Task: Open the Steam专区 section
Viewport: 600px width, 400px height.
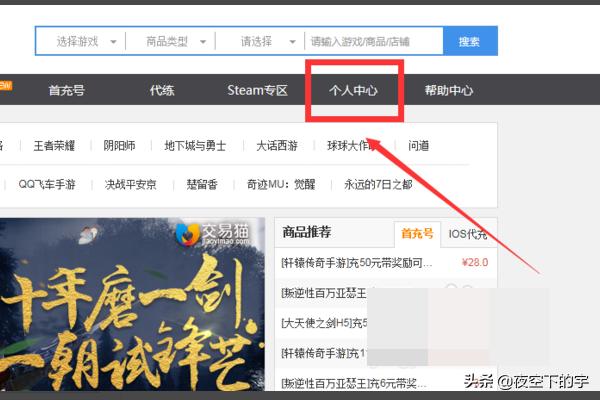Action: 257,90
